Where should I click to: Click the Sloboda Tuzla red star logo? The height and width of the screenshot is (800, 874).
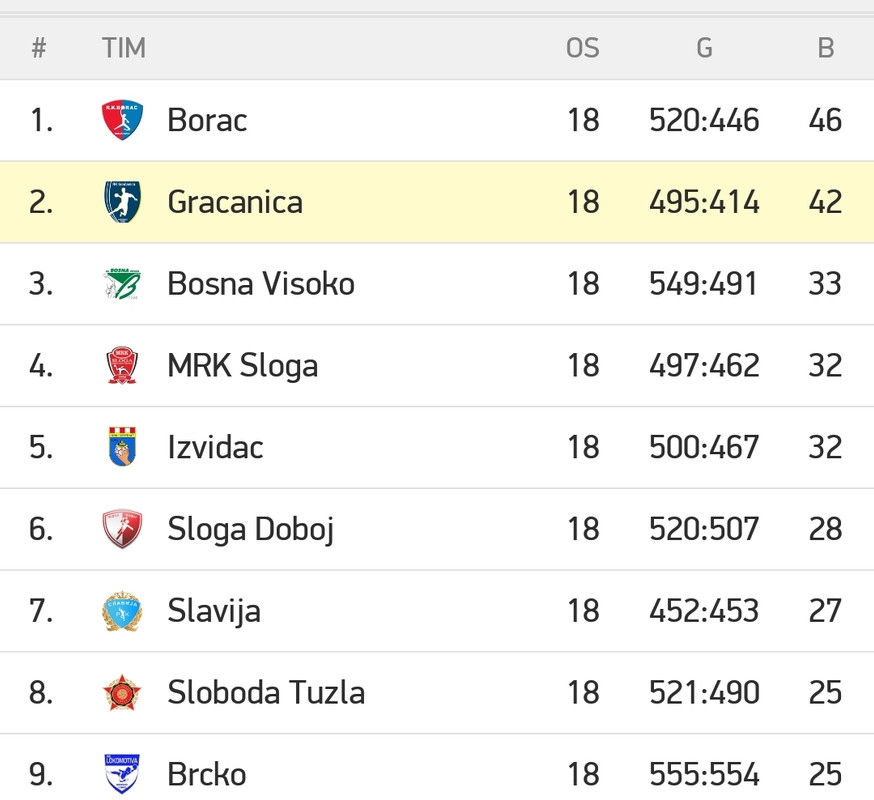click(x=122, y=692)
